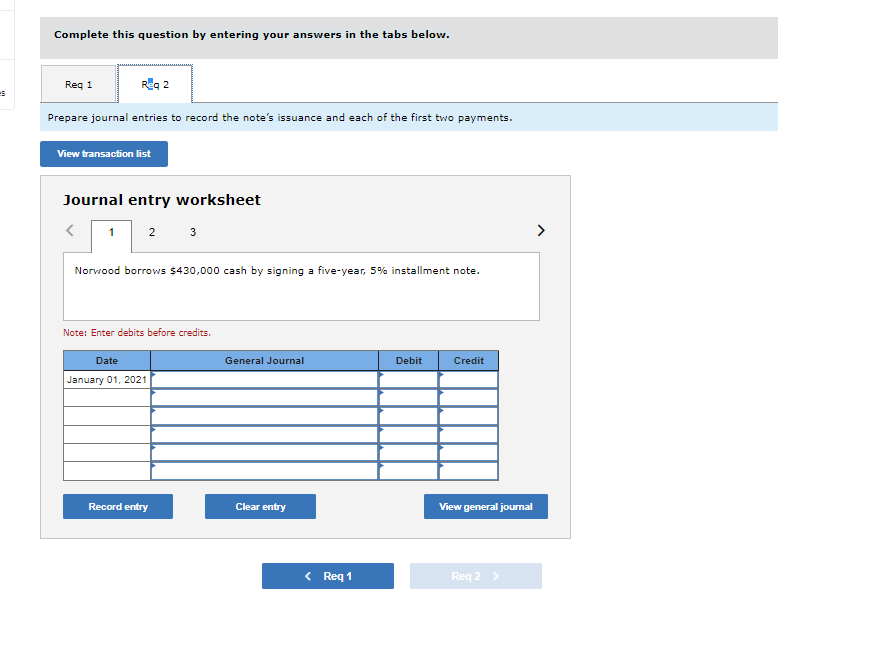Viewport: 883px width, 671px height.
Task: Open View general journal
Action: point(485,507)
